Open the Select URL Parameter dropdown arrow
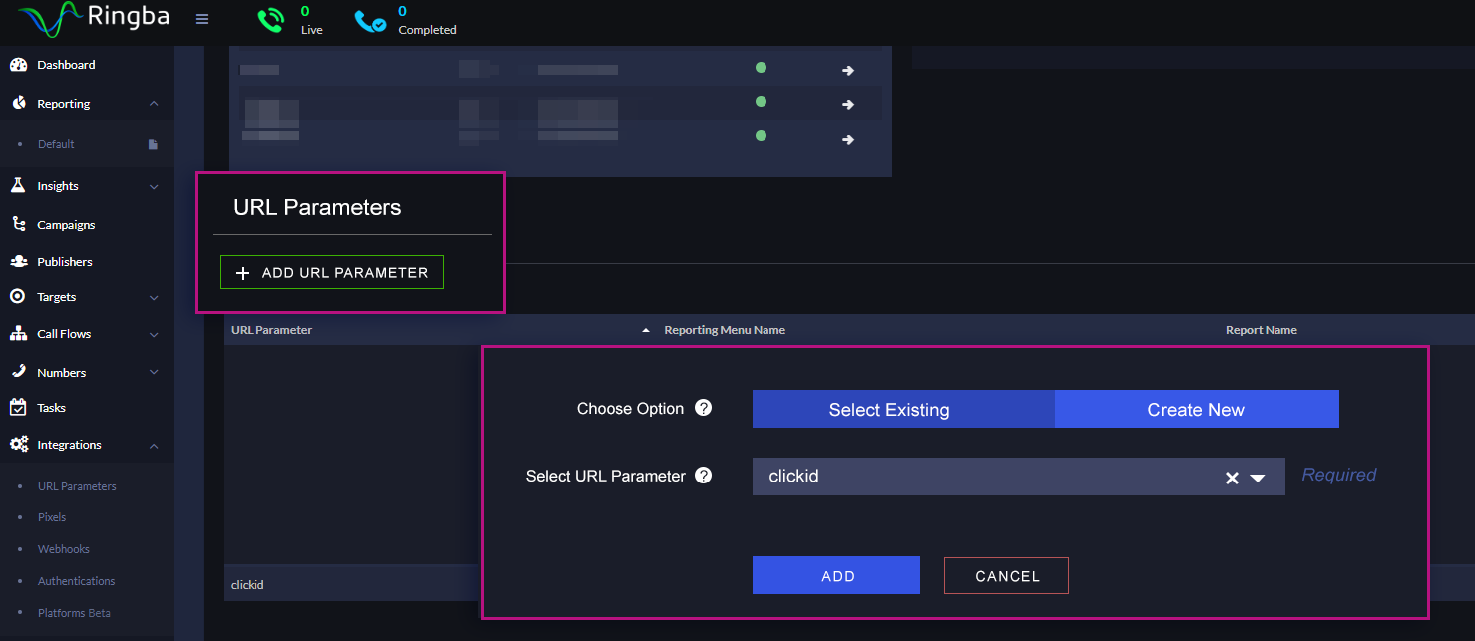This screenshot has height=641, width=1475. (1258, 478)
